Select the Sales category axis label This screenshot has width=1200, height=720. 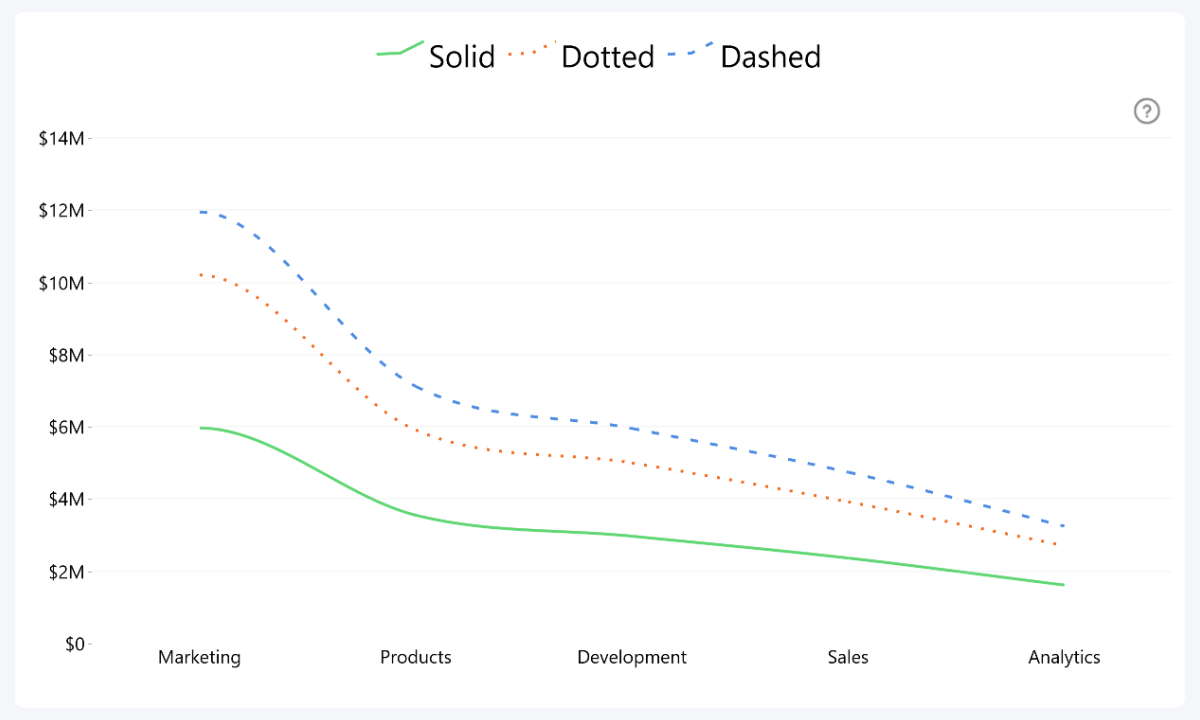[x=848, y=657]
